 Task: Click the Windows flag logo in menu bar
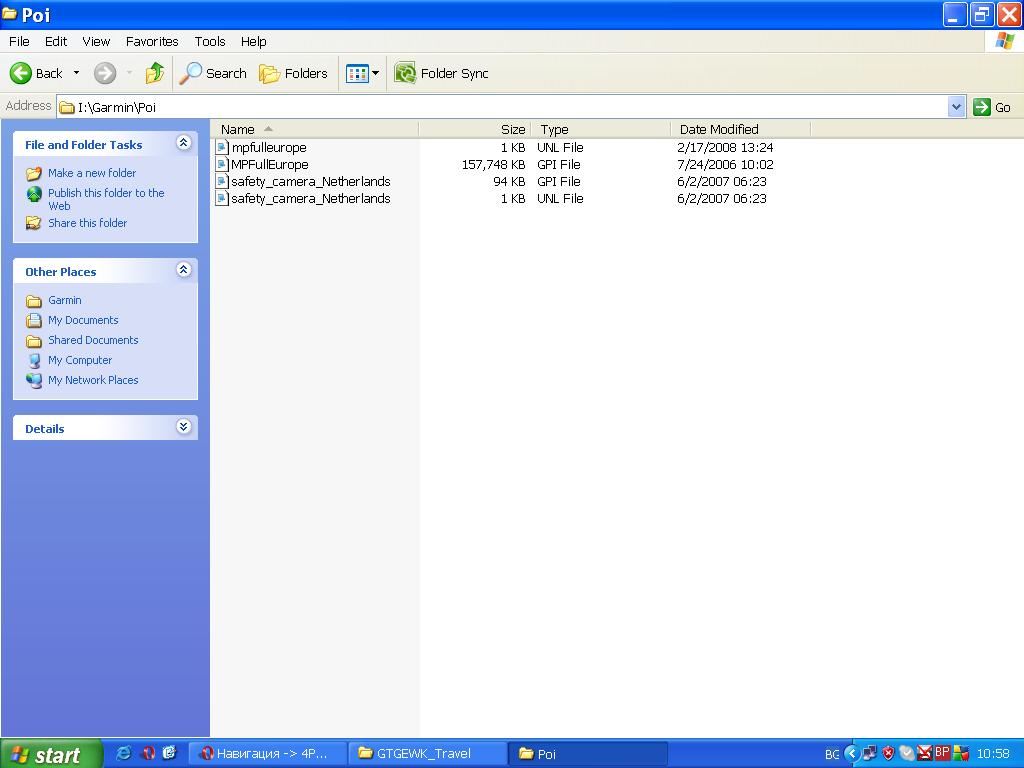pos(1004,41)
